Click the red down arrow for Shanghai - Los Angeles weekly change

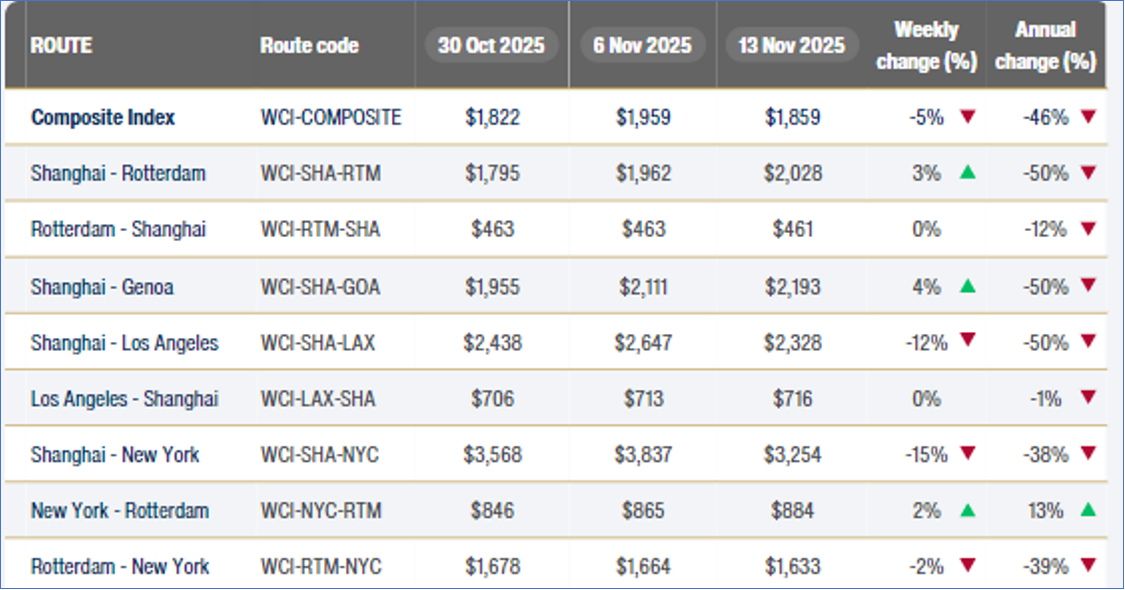pos(967,342)
